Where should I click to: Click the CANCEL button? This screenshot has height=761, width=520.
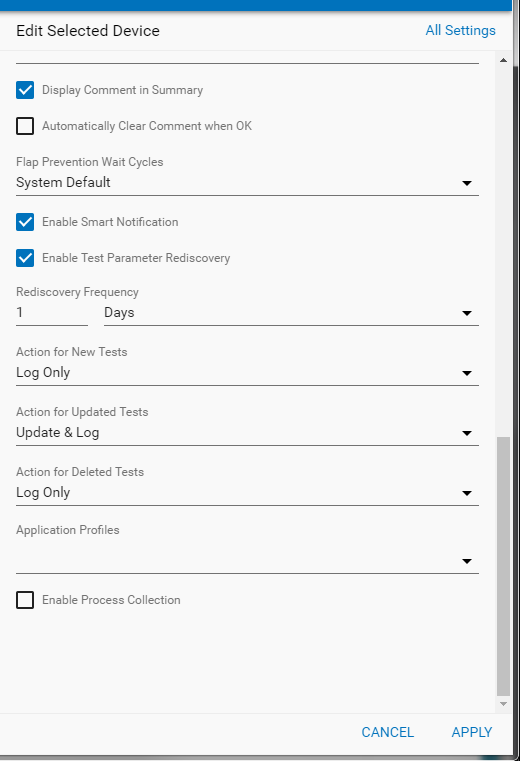pos(387,732)
